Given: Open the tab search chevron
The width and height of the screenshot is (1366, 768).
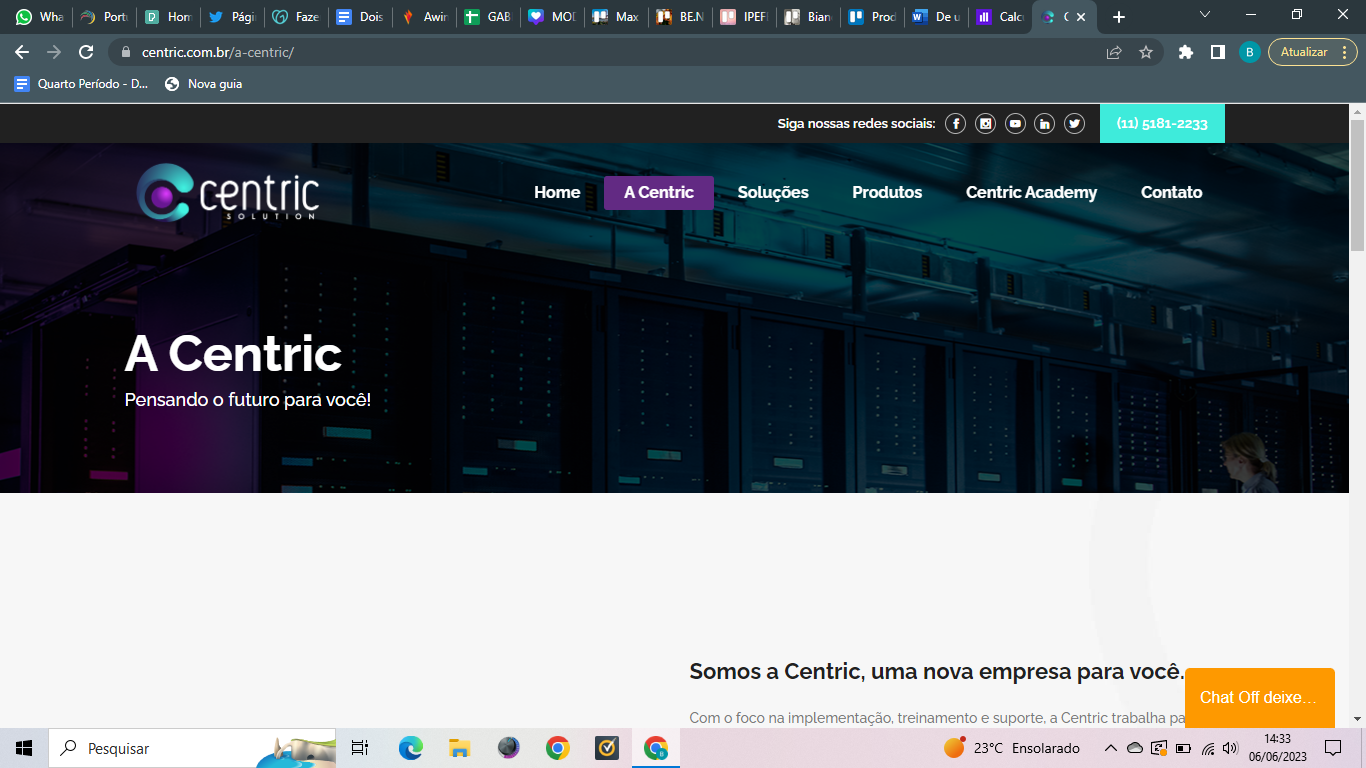Looking at the screenshot, I should coord(1205,15).
